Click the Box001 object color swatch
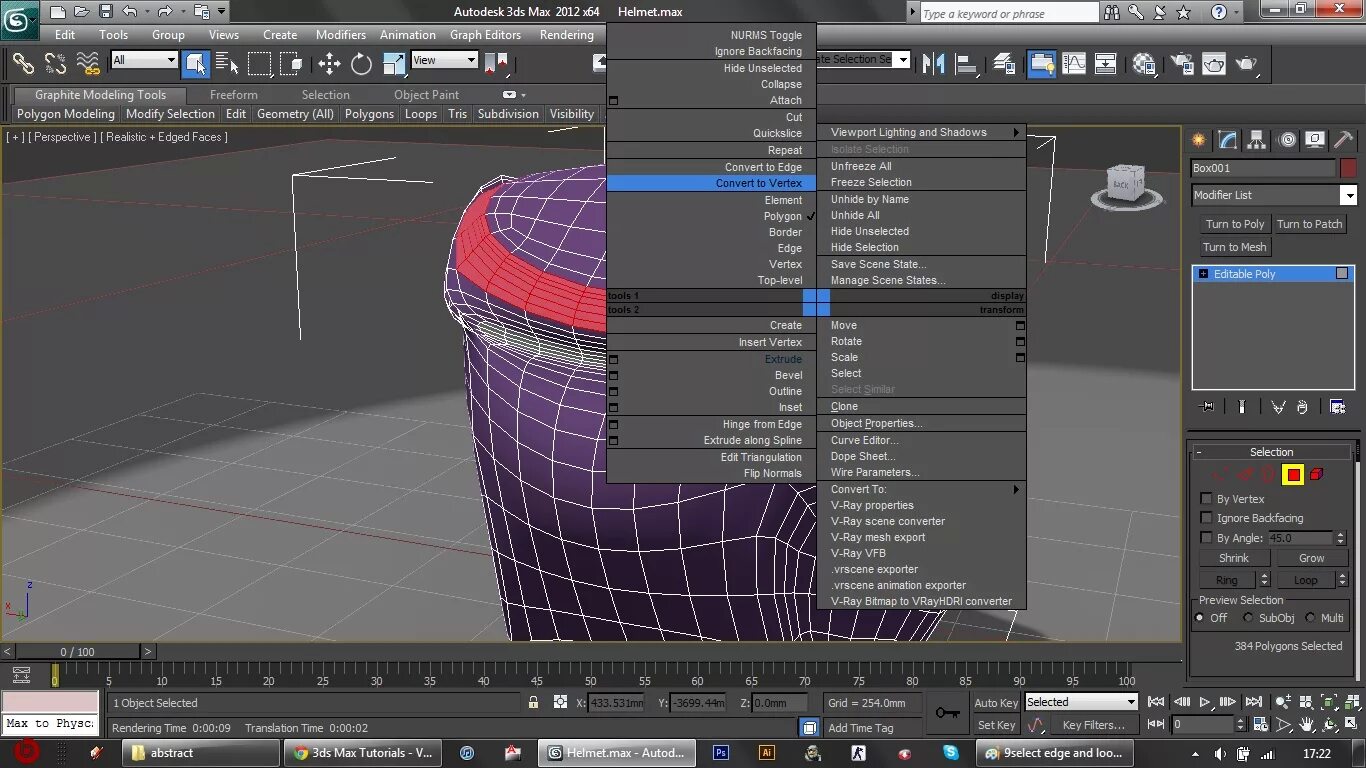 tap(1348, 168)
